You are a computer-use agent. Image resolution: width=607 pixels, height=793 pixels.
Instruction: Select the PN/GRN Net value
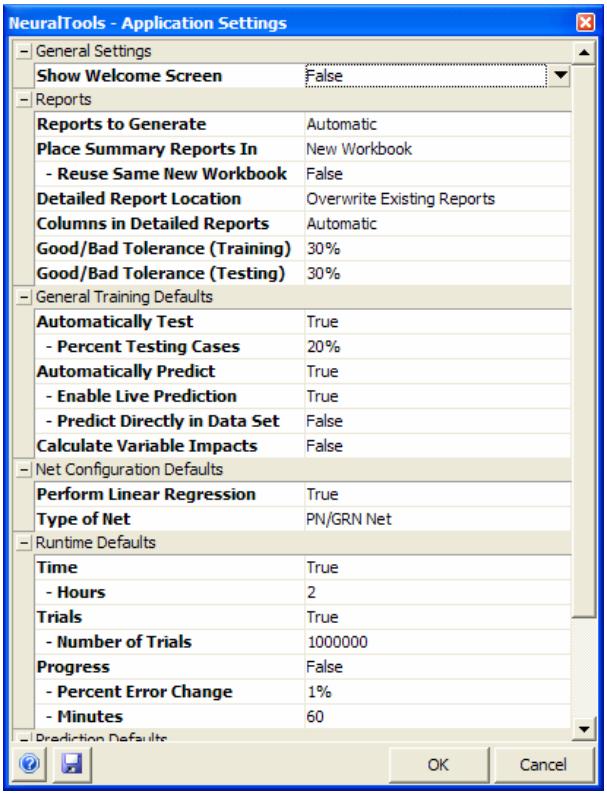pyautogui.click(x=438, y=519)
